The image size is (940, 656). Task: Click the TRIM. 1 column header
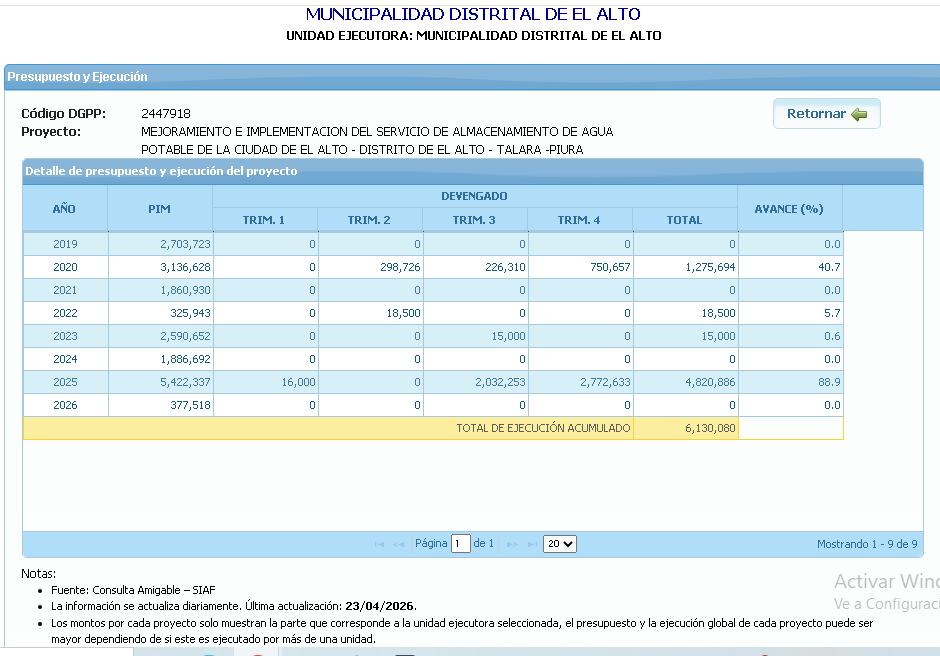(x=264, y=220)
